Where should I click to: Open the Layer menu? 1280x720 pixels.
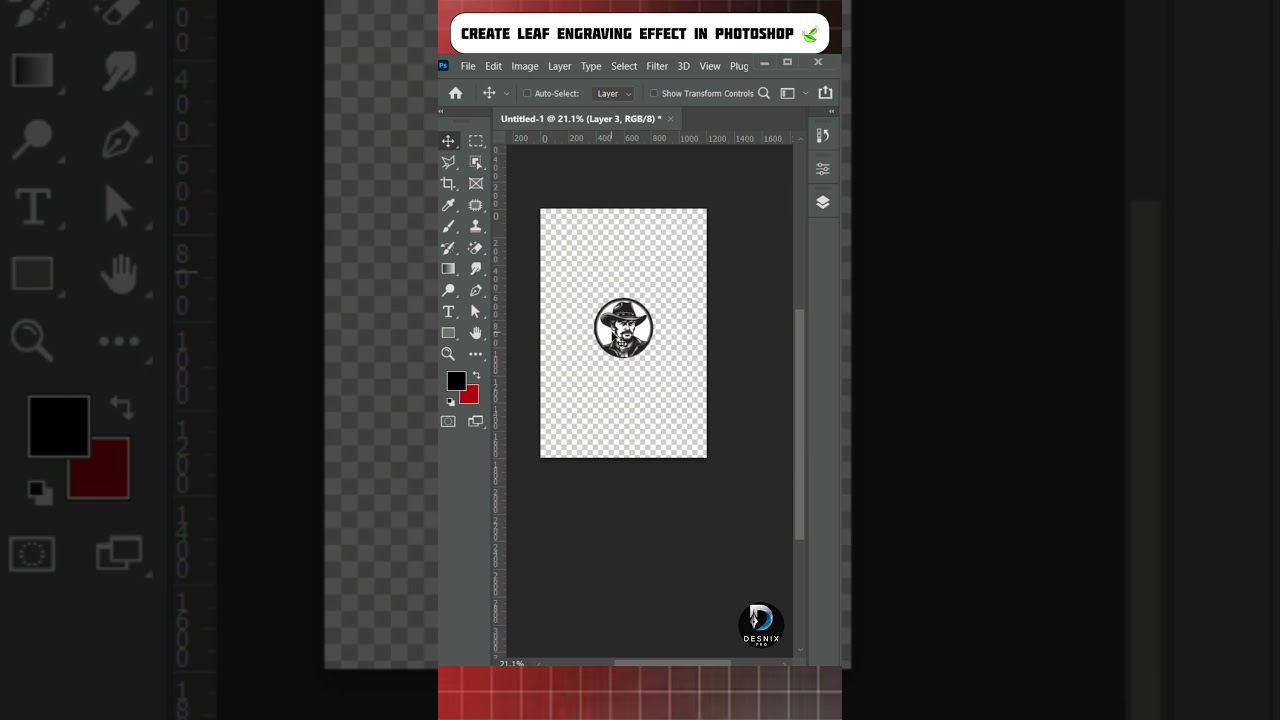[x=560, y=66]
